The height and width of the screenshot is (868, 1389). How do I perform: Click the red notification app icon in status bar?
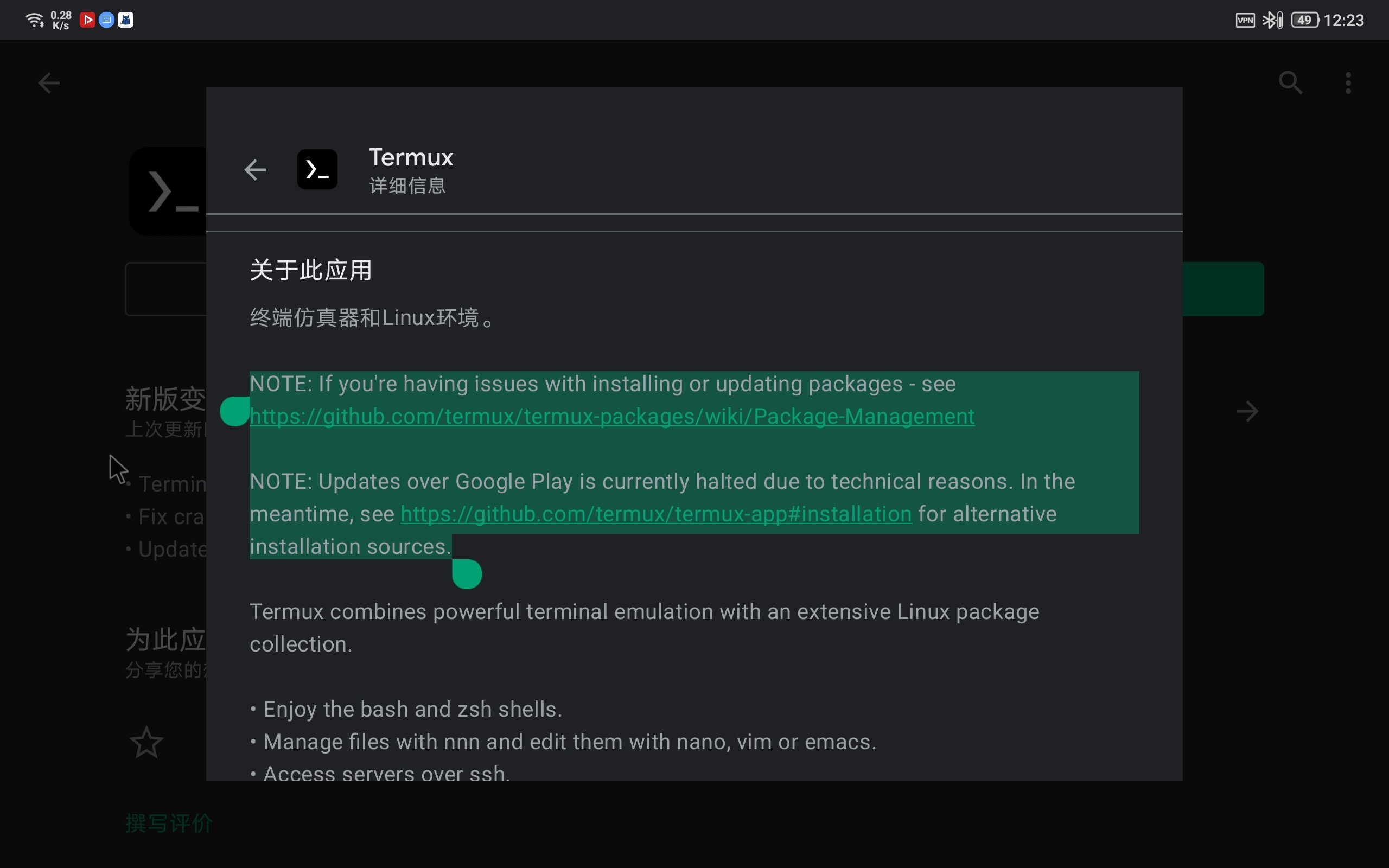pyautogui.click(x=87, y=20)
